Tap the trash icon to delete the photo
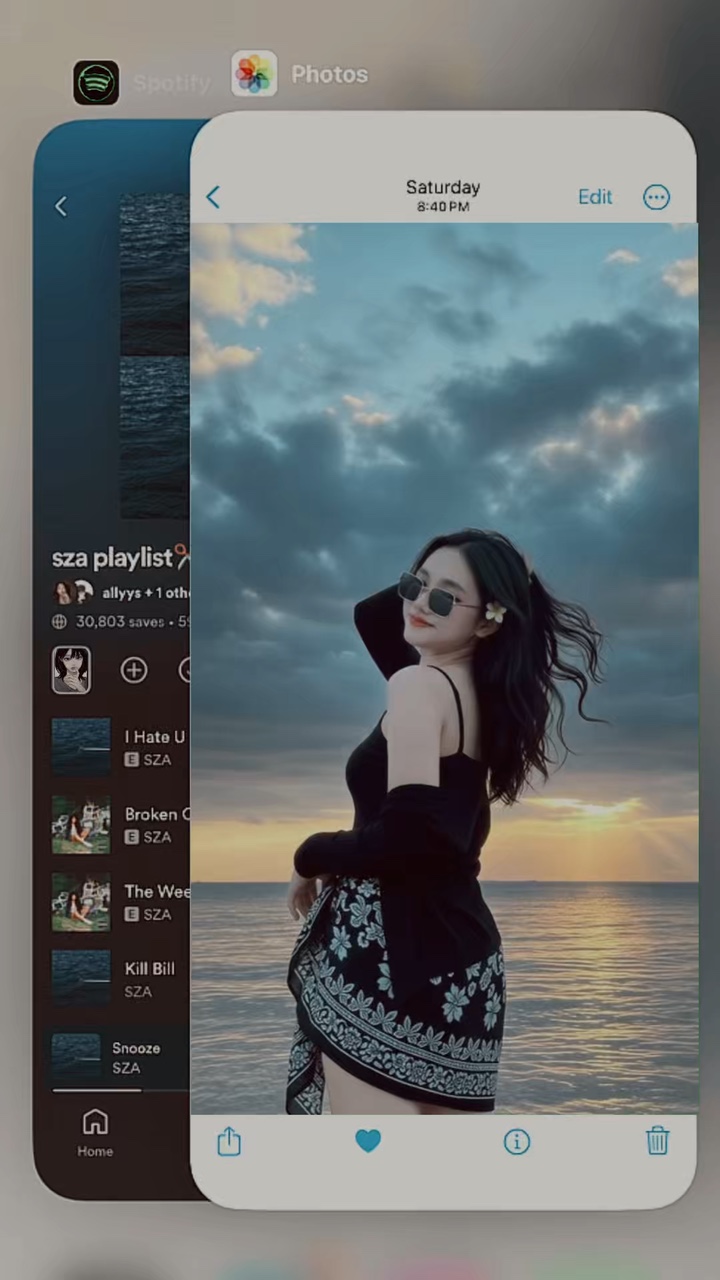Image resolution: width=720 pixels, height=1280 pixels. (657, 1140)
